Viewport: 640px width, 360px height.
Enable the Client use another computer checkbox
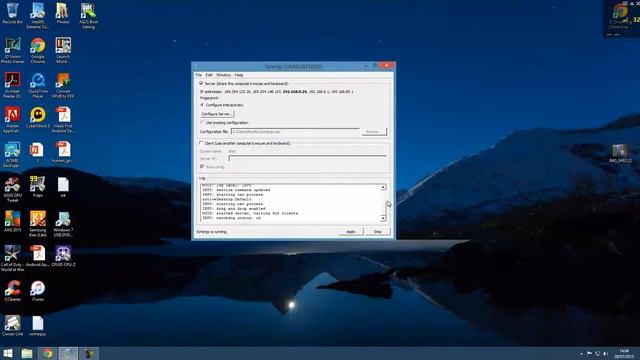click(201, 143)
